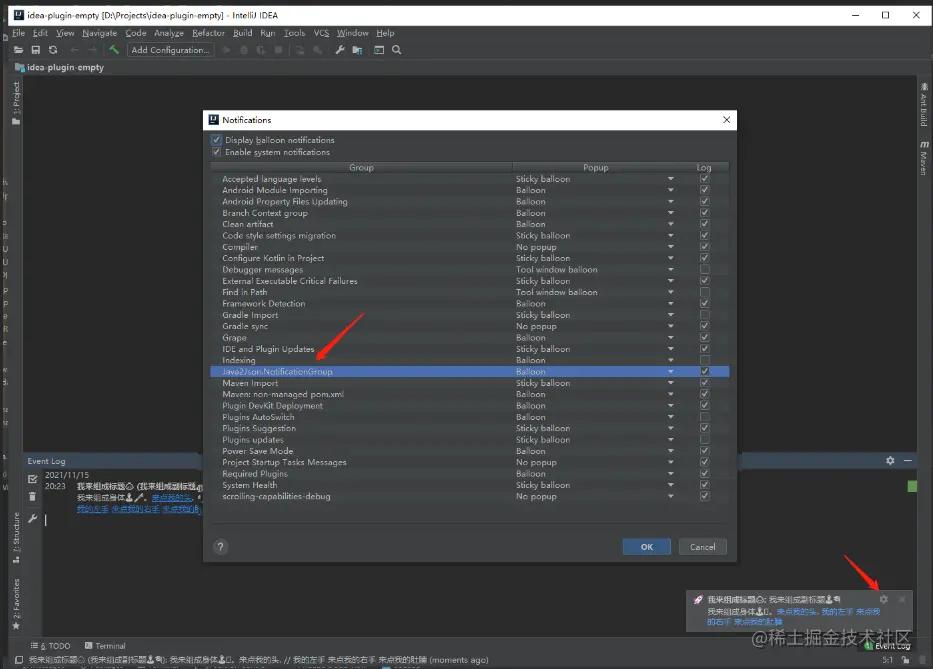Open the Navigate menu

[99, 33]
